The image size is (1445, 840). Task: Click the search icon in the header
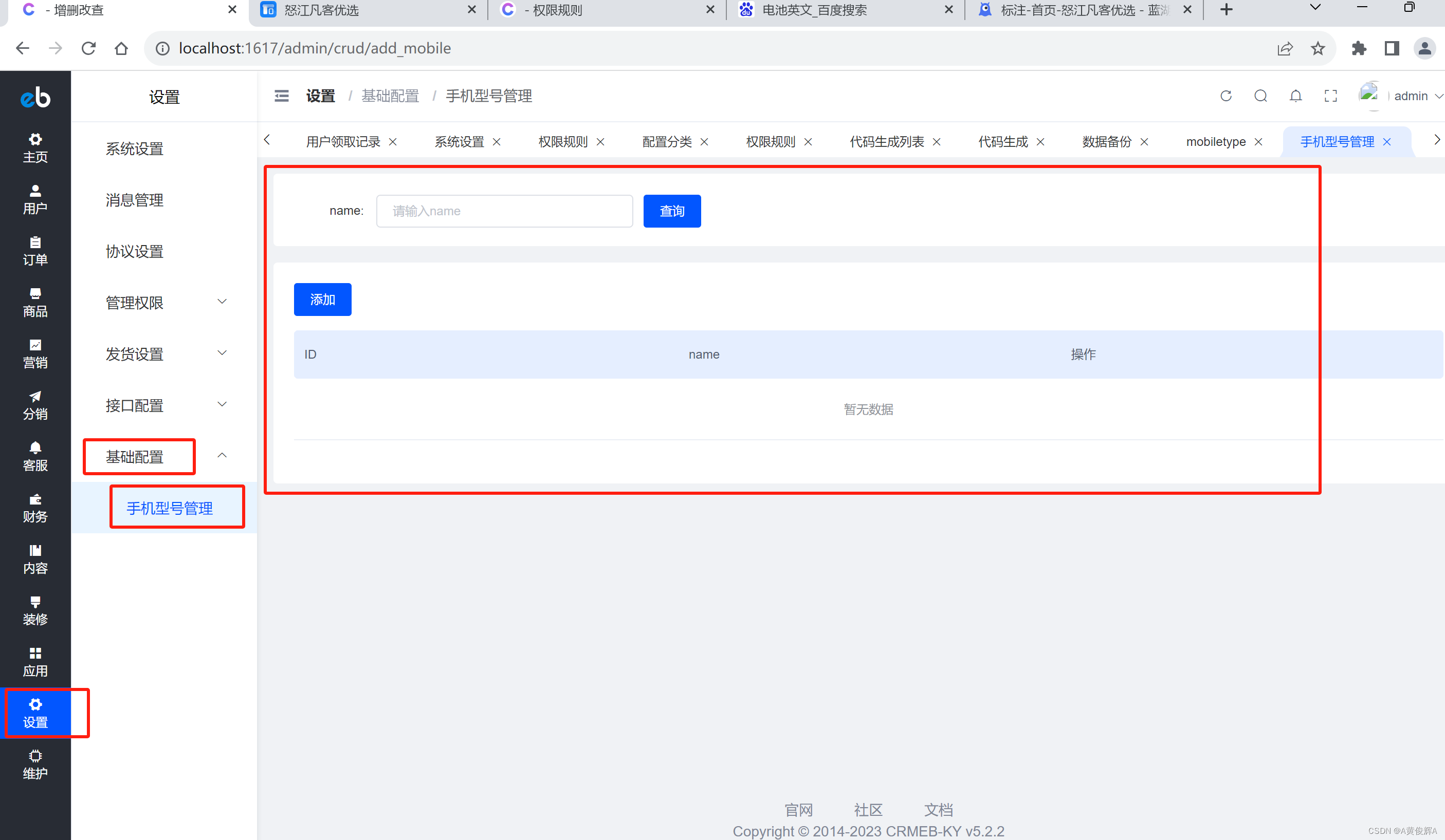coord(1260,96)
